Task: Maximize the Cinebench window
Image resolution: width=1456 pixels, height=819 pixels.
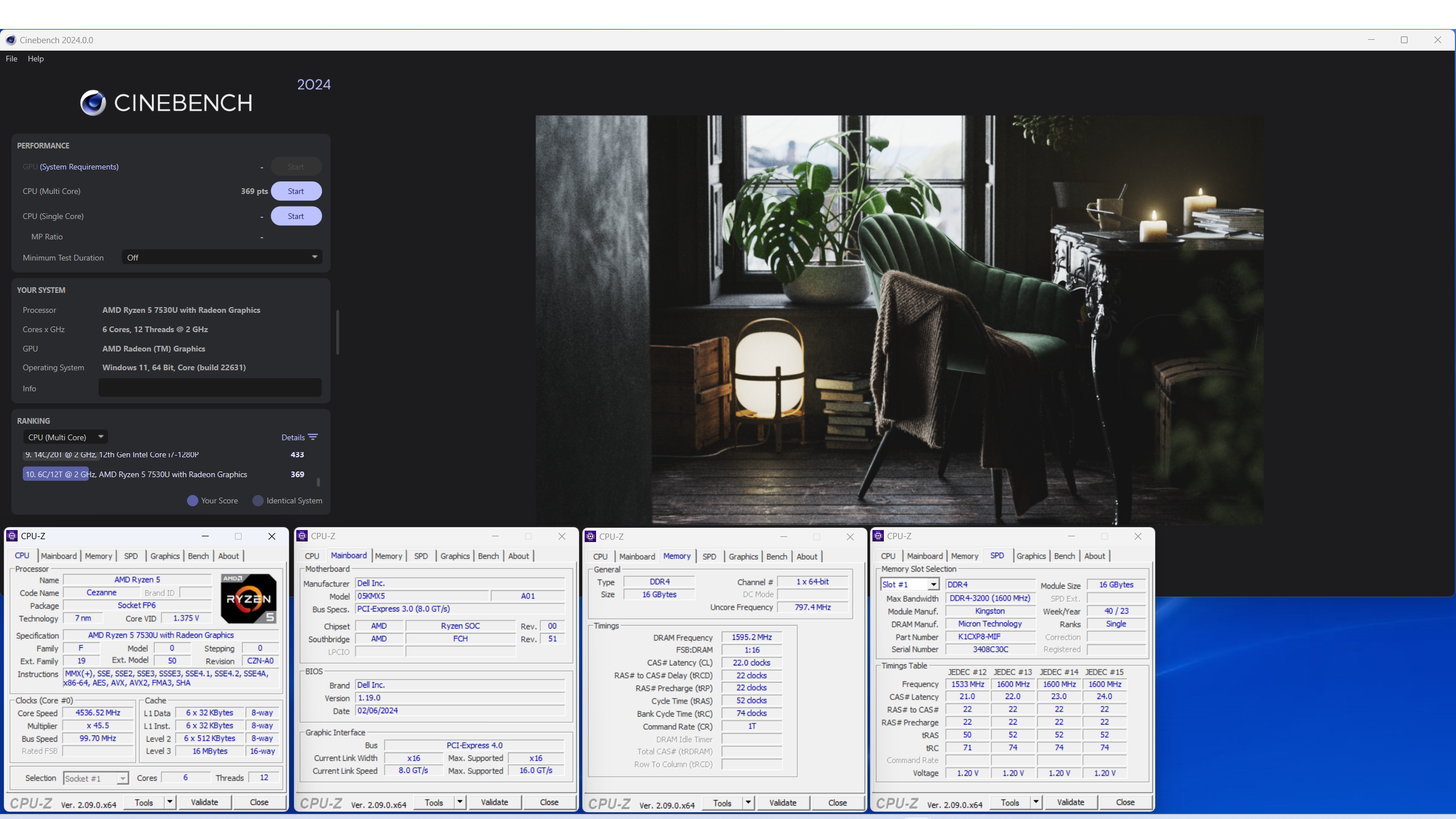Action: (x=1404, y=40)
